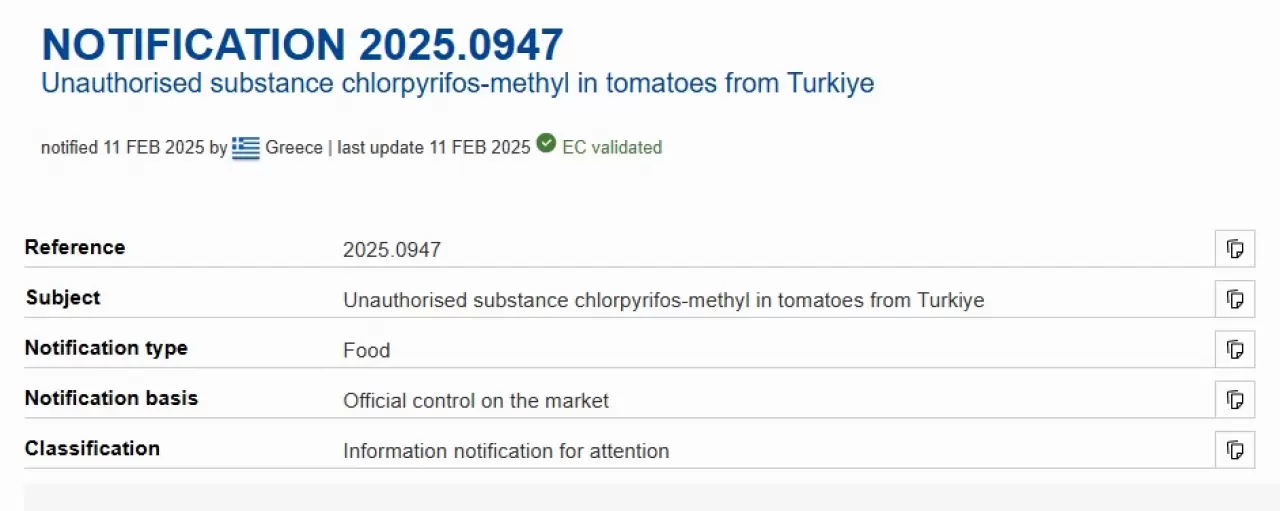The image size is (1280, 511).
Task: Select the Notification type label
Action: [106, 348]
